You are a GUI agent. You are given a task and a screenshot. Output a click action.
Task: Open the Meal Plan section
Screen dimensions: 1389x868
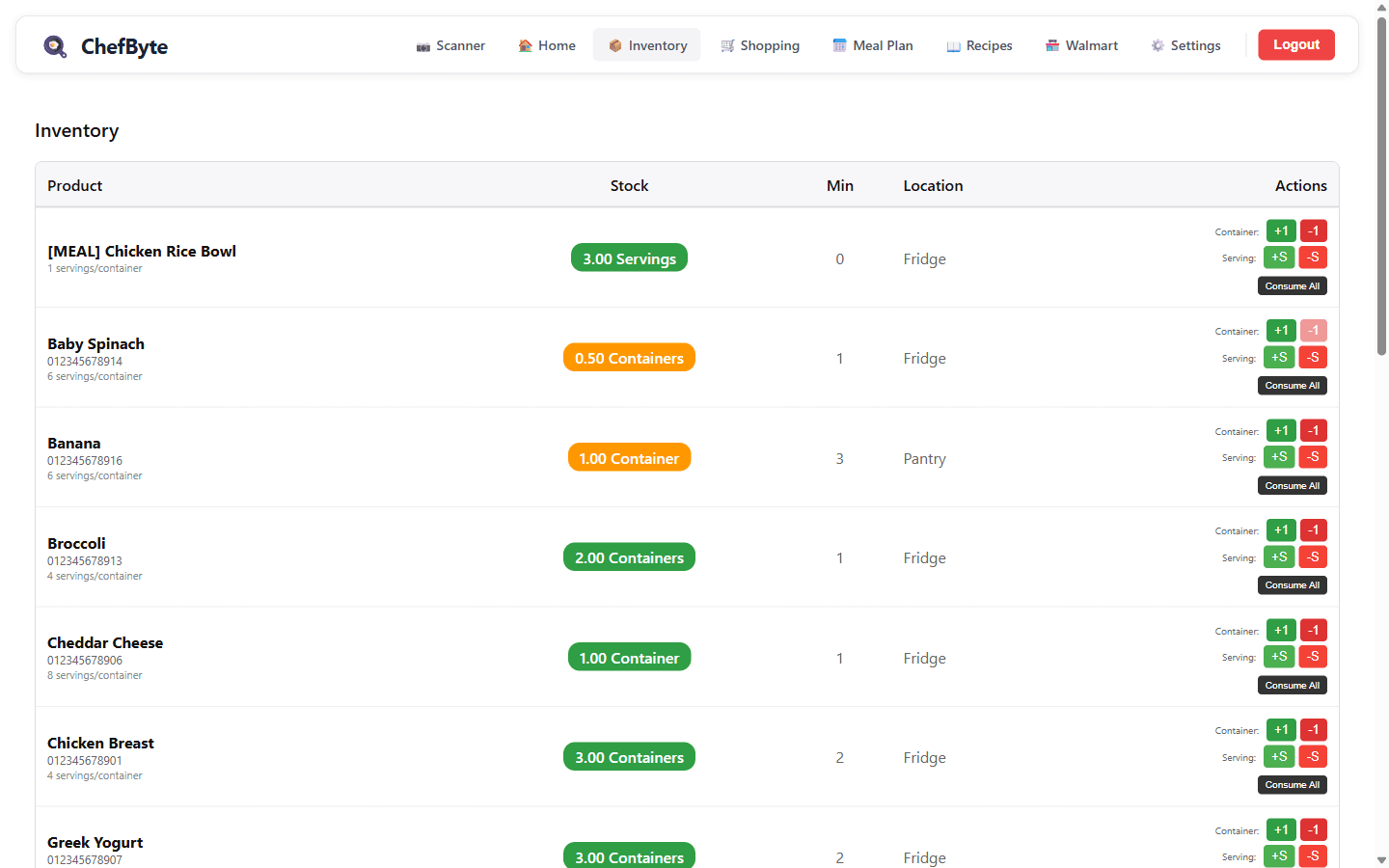pos(873,44)
